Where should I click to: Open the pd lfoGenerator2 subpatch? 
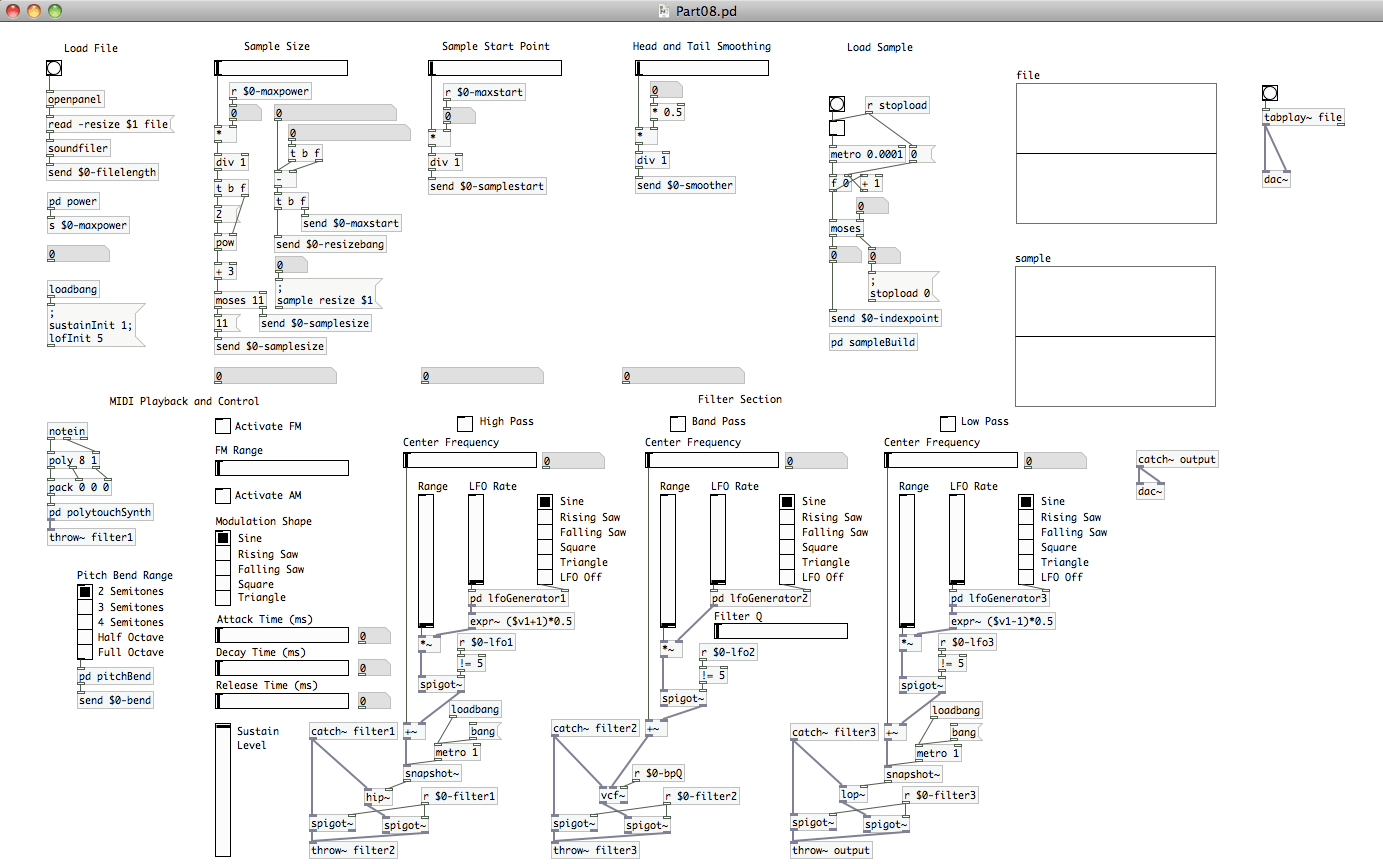pos(760,598)
